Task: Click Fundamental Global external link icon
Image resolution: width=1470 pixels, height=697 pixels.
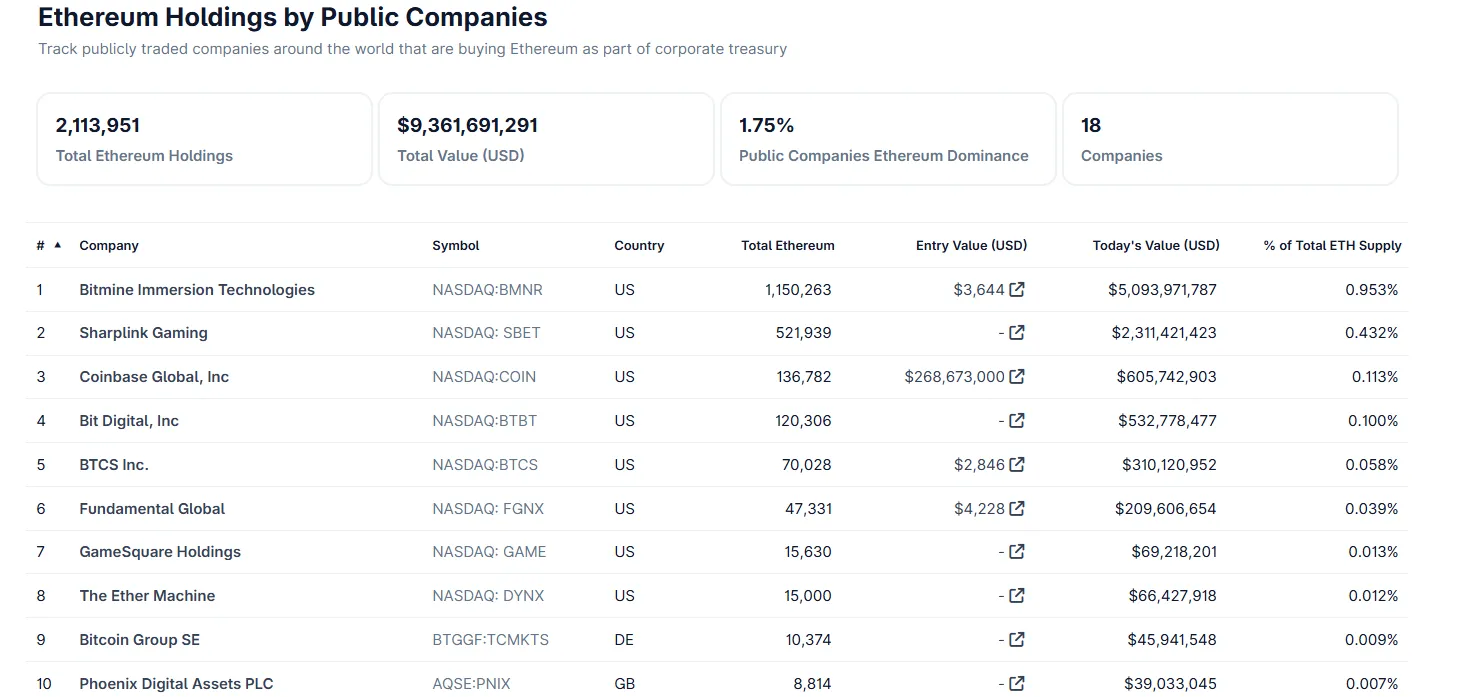Action: (x=1017, y=509)
